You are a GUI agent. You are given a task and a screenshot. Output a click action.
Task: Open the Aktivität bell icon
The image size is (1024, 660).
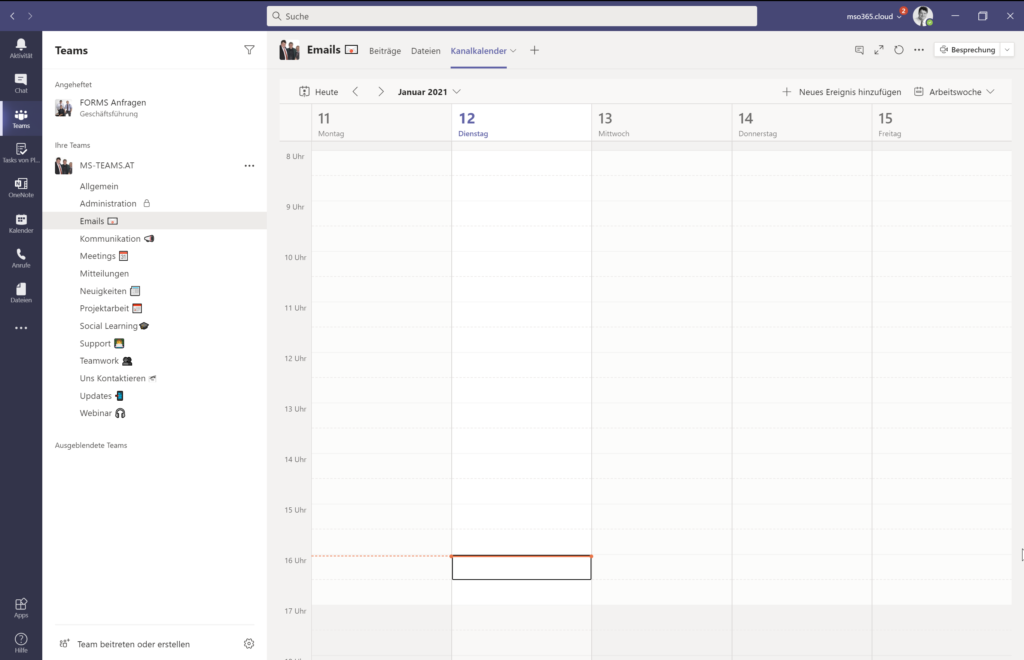21,48
